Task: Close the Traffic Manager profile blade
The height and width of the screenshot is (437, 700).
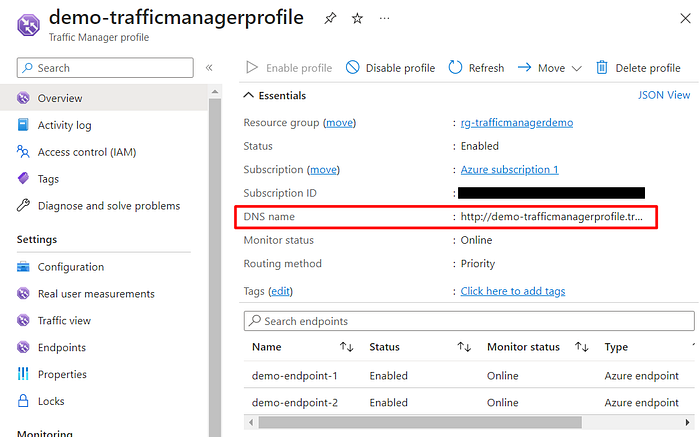Action: [685, 18]
